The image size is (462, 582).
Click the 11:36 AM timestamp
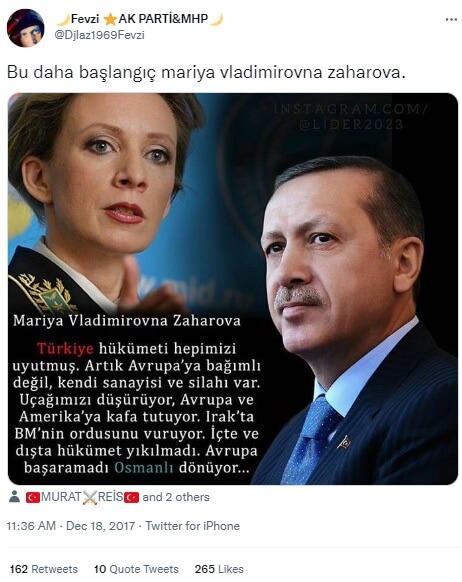point(31,526)
